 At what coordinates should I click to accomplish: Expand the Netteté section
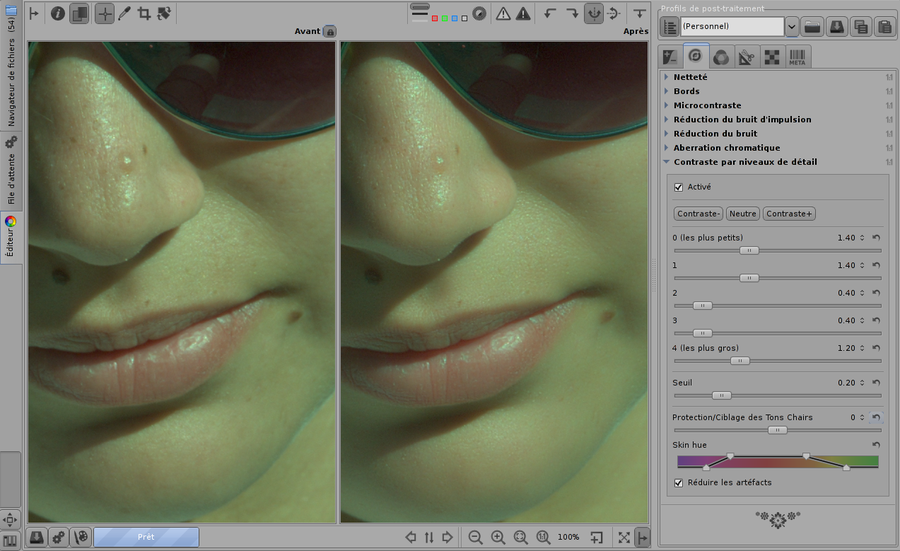click(690, 77)
